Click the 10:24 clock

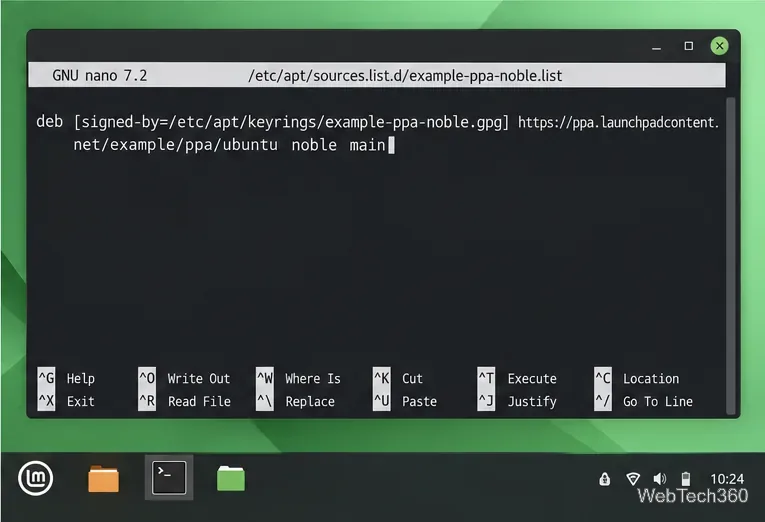click(727, 479)
